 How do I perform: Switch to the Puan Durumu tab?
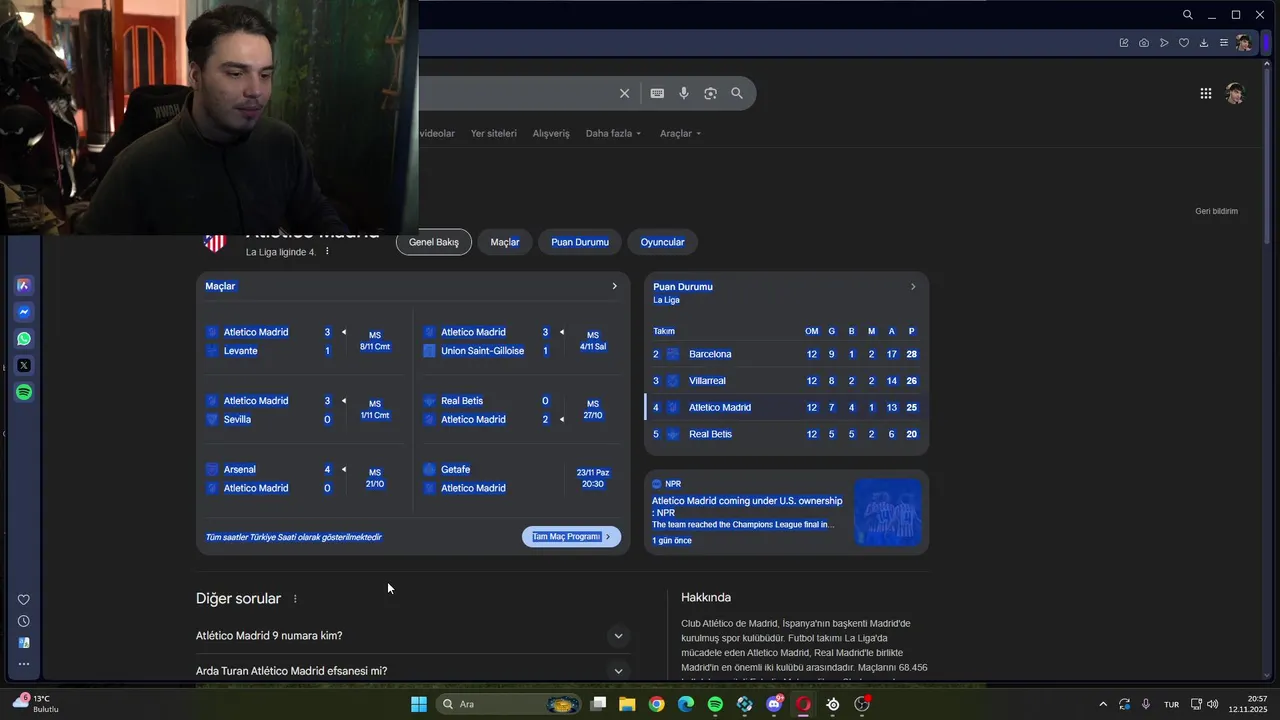tap(580, 242)
